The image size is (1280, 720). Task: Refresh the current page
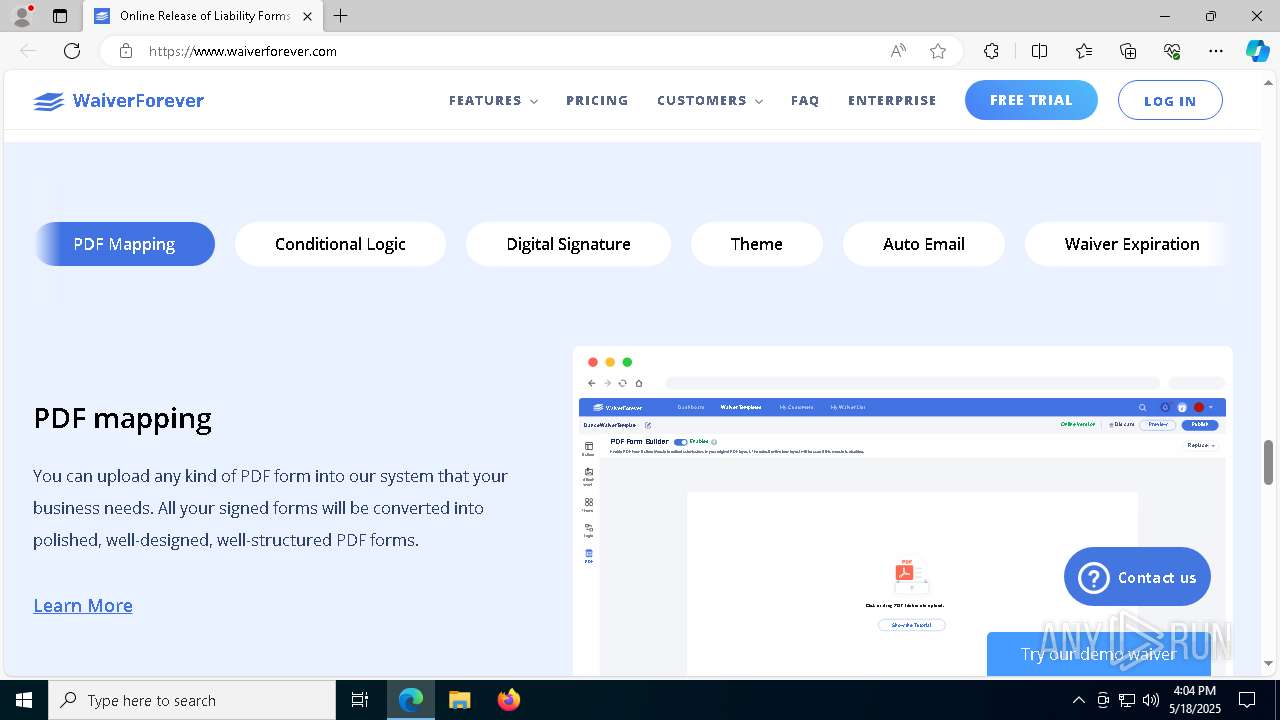(72, 51)
